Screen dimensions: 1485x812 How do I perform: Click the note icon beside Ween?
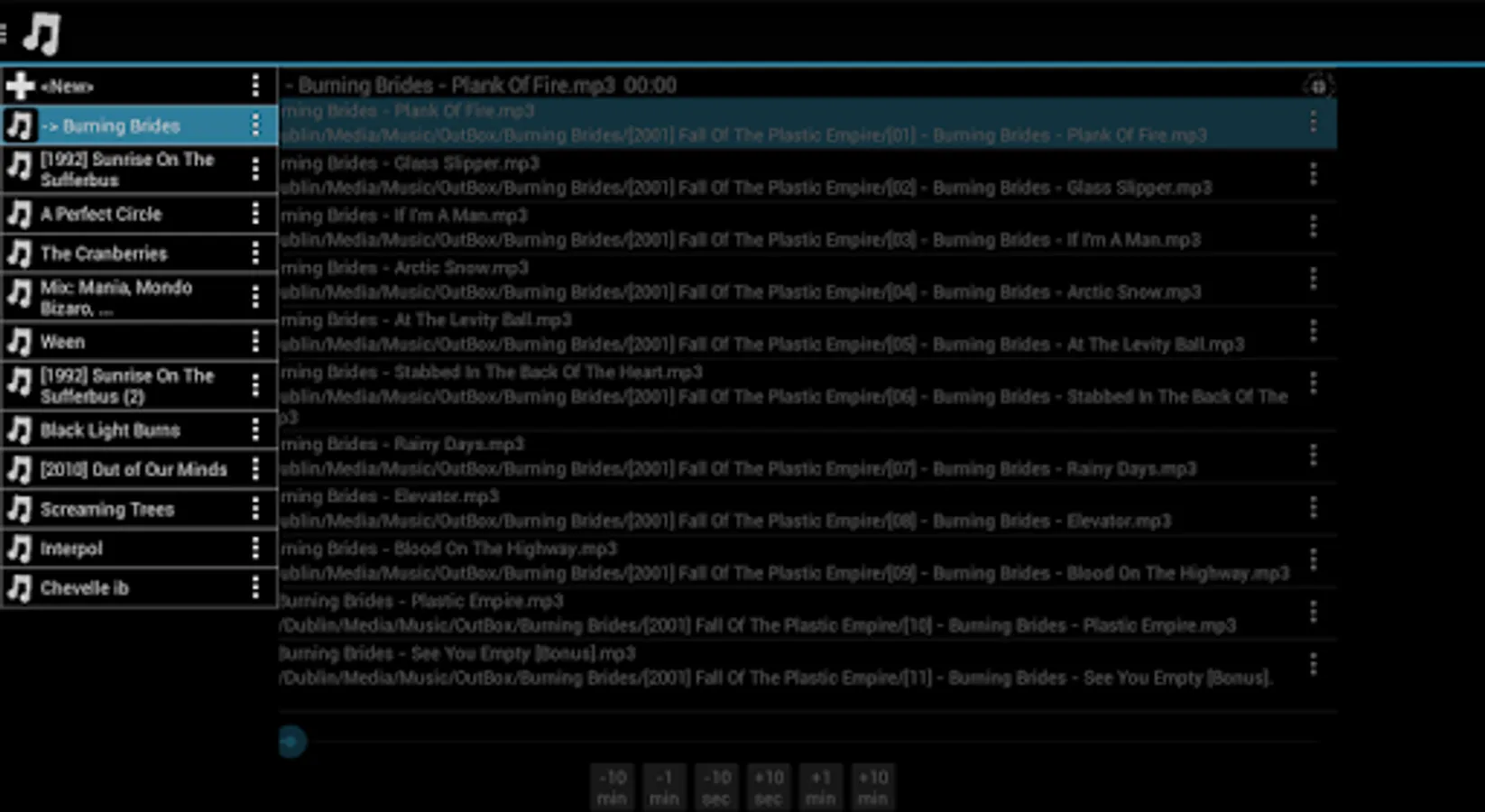point(20,342)
